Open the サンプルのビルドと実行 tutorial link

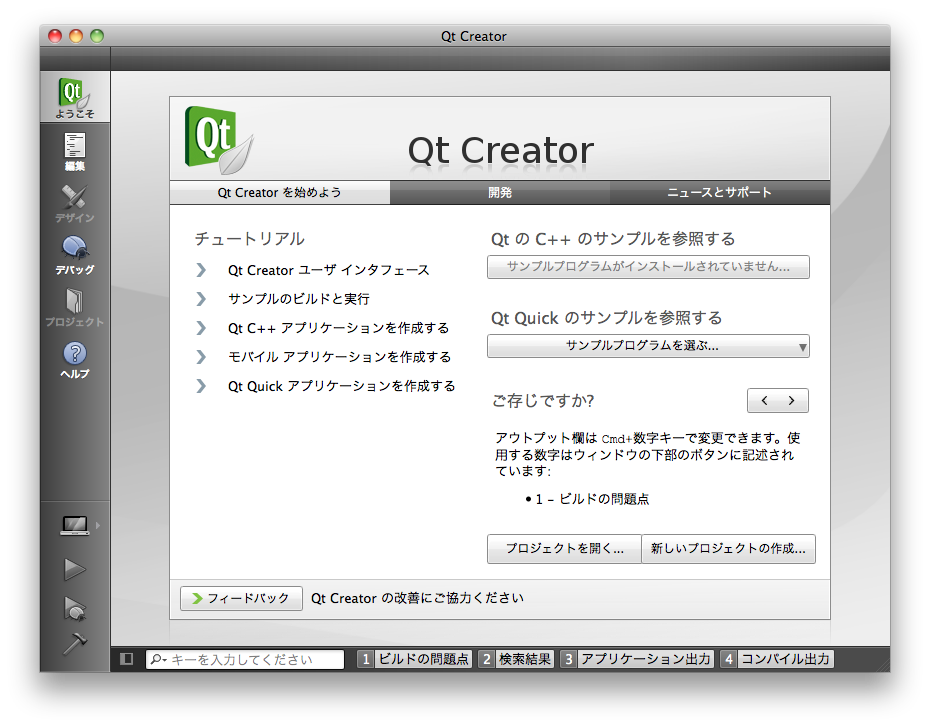(298, 299)
